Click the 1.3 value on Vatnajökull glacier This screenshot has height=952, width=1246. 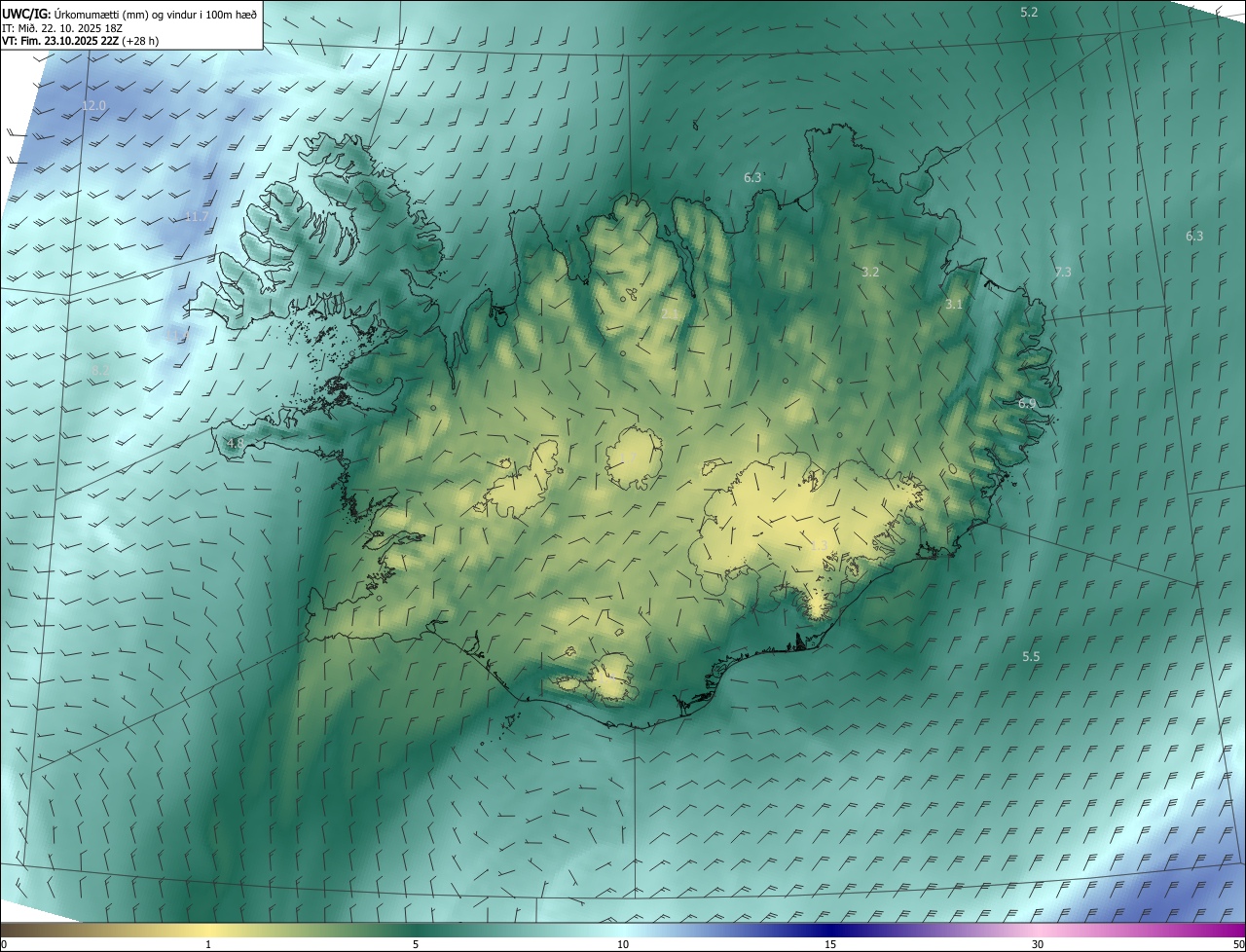point(820,545)
